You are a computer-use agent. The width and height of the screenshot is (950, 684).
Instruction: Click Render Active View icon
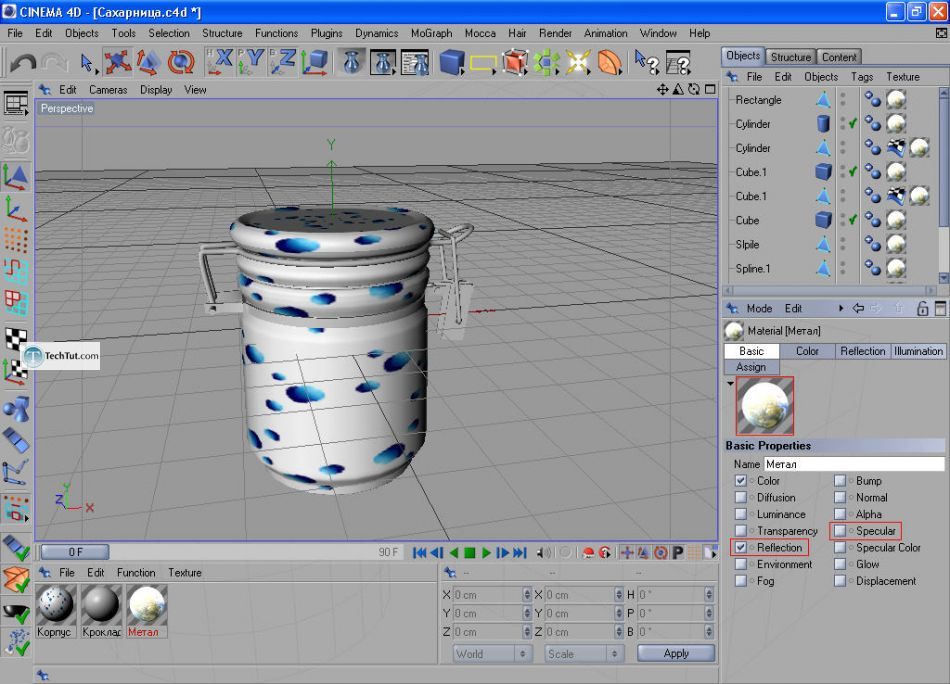point(351,63)
